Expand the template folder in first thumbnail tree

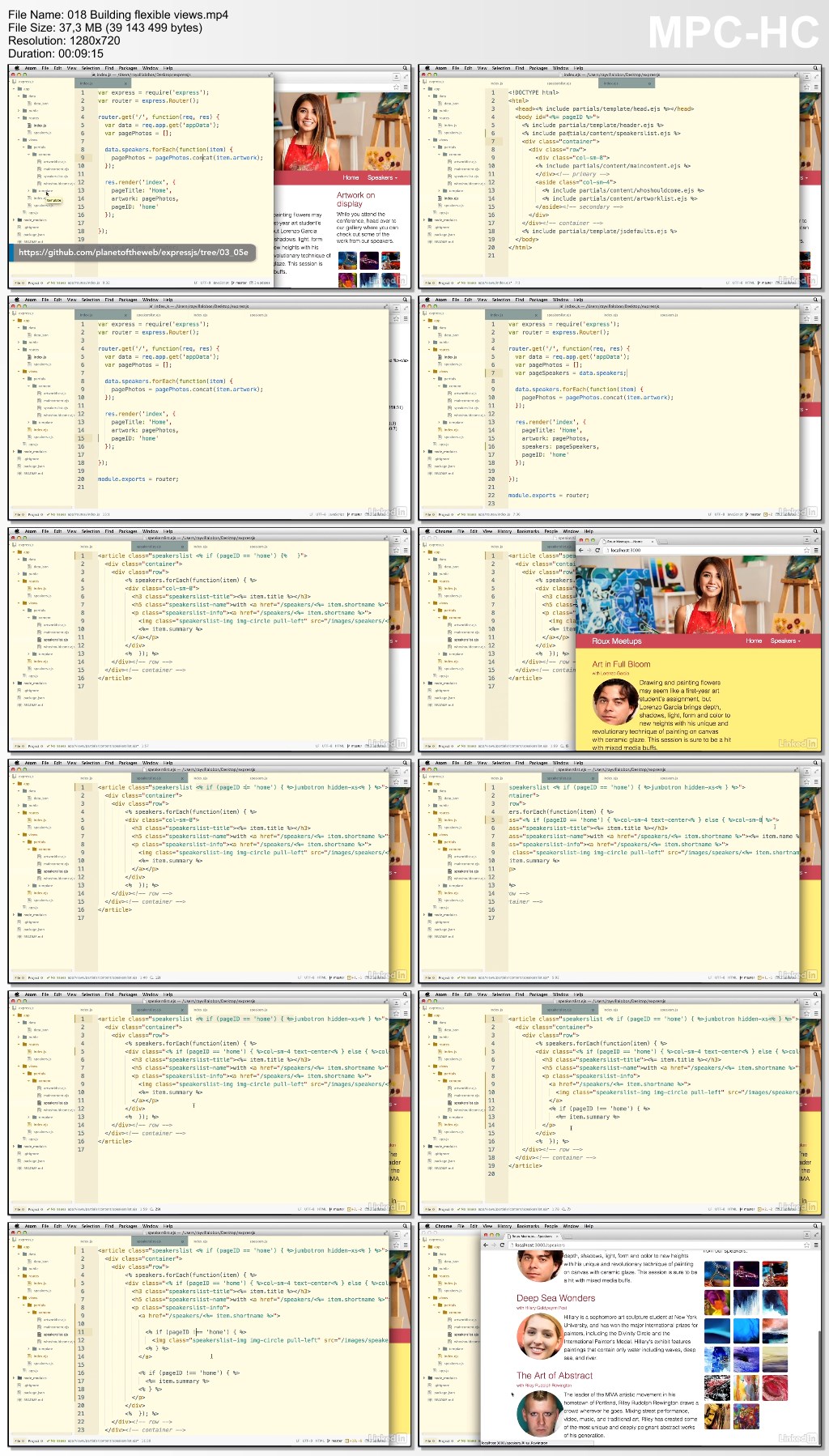pos(28,191)
